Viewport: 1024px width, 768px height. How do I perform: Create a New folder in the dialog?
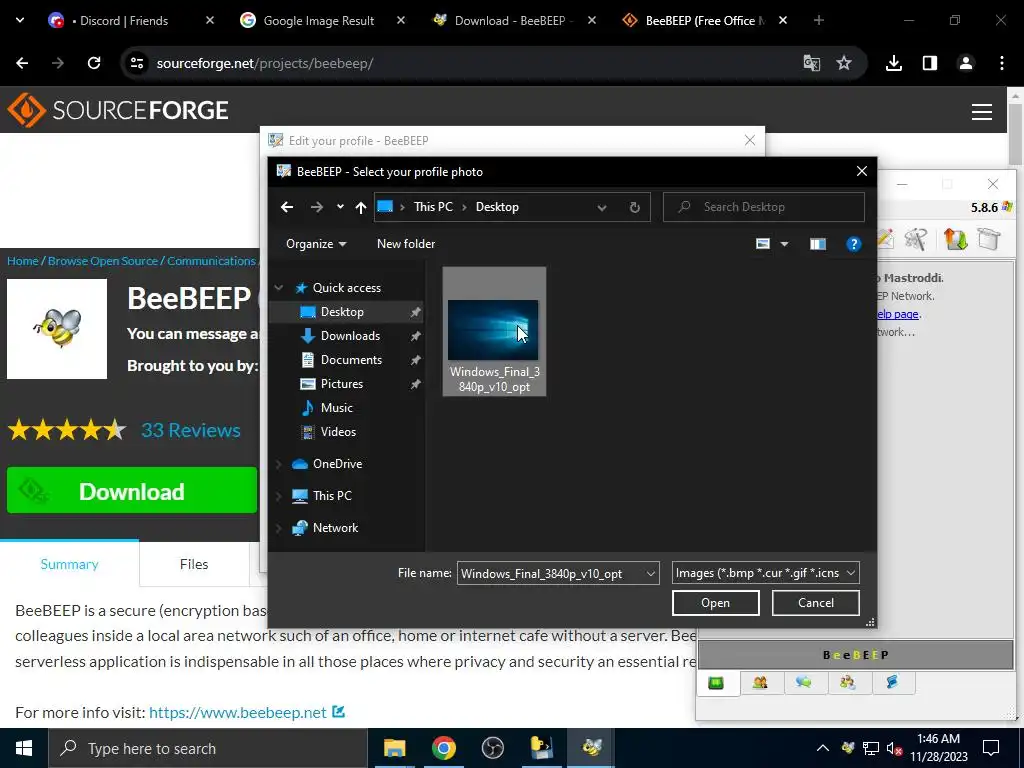click(x=406, y=244)
